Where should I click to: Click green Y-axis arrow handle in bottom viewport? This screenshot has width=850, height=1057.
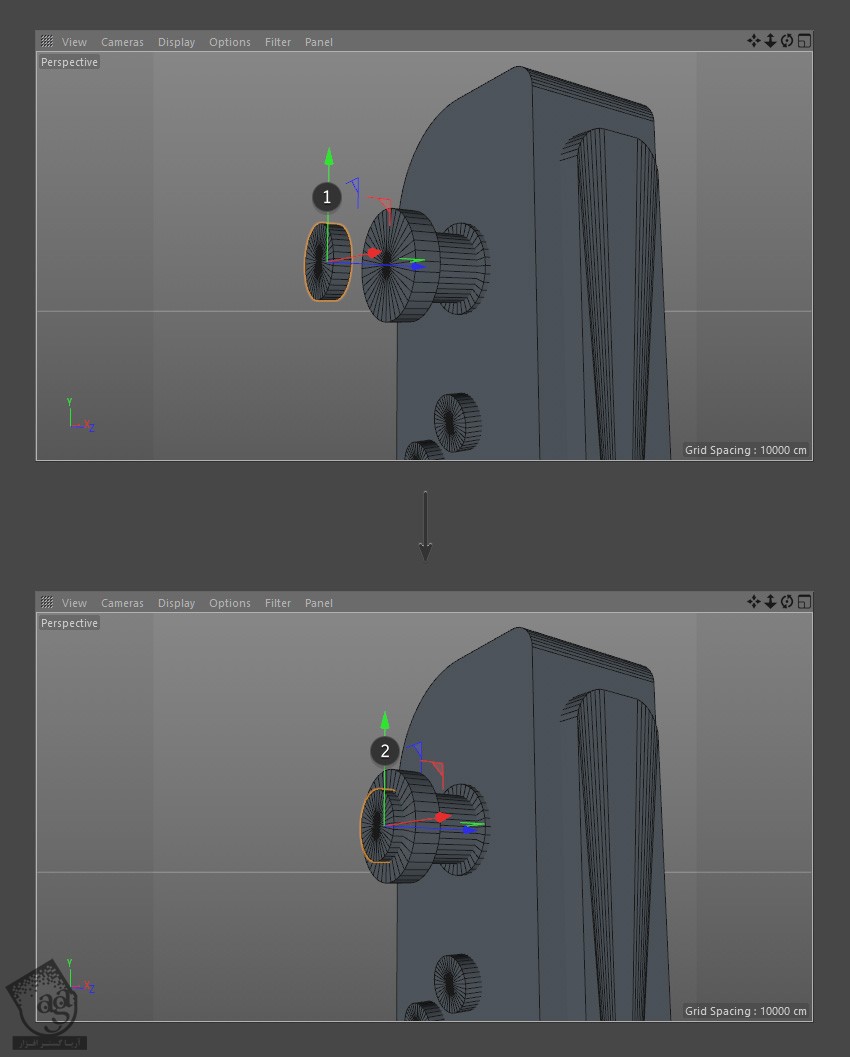(x=385, y=721)
